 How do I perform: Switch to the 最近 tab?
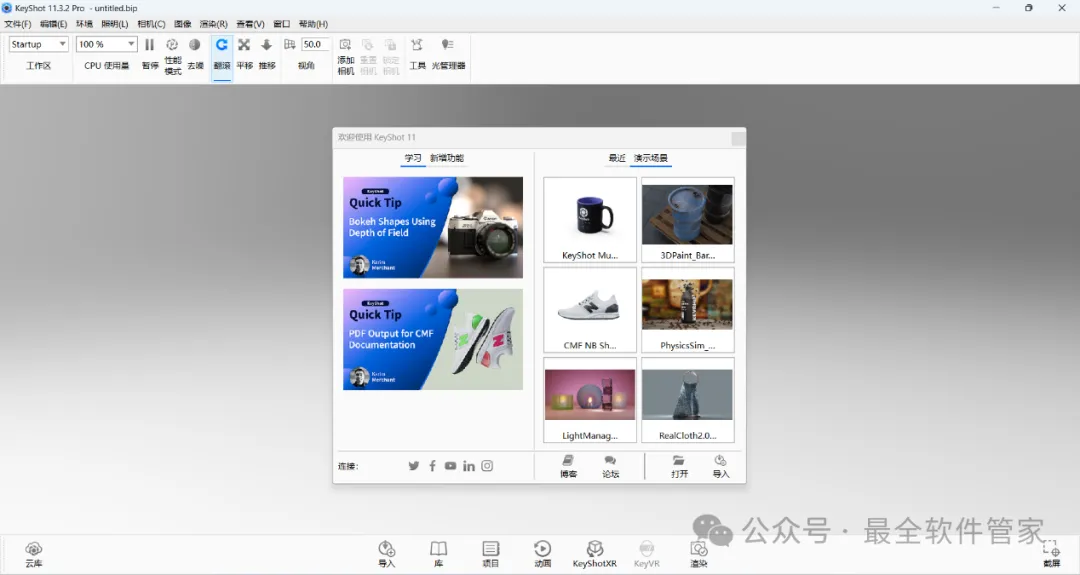(616, 158)
